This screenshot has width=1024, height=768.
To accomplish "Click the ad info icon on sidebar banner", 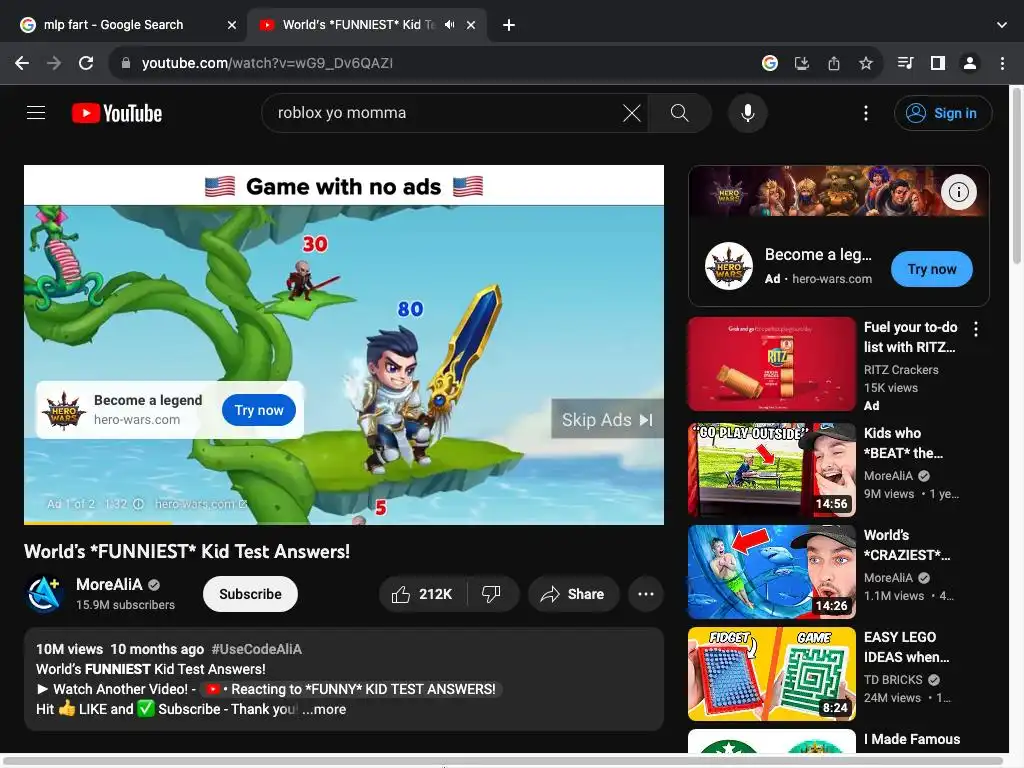I will pos(959,192).
